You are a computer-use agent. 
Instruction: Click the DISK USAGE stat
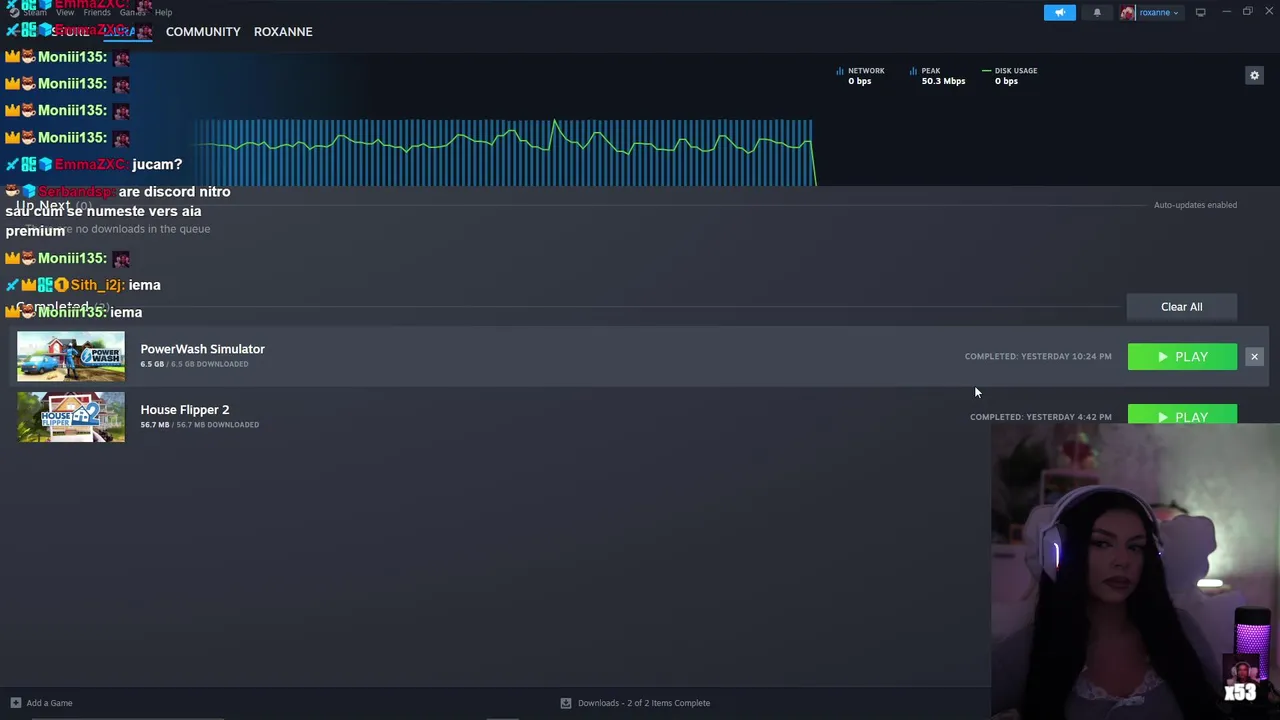(1010, 76)
